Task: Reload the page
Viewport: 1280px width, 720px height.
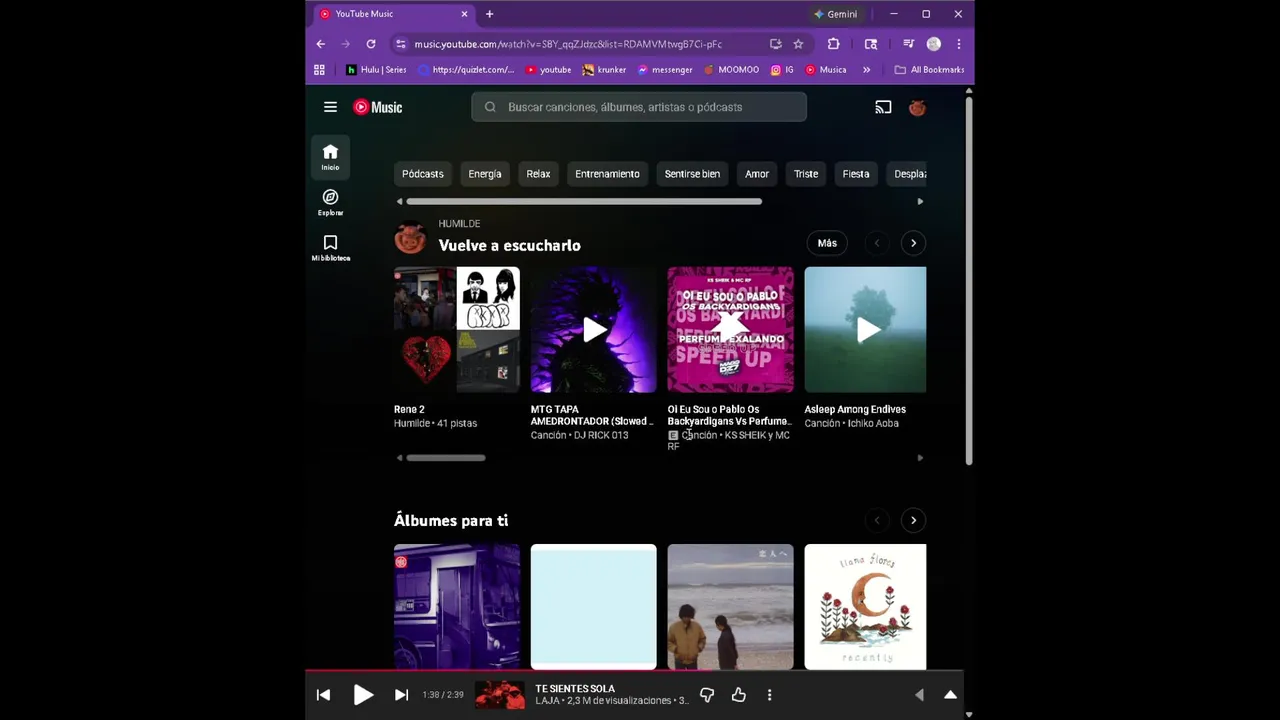Action: pyautogui.click(x=371, y=44)
